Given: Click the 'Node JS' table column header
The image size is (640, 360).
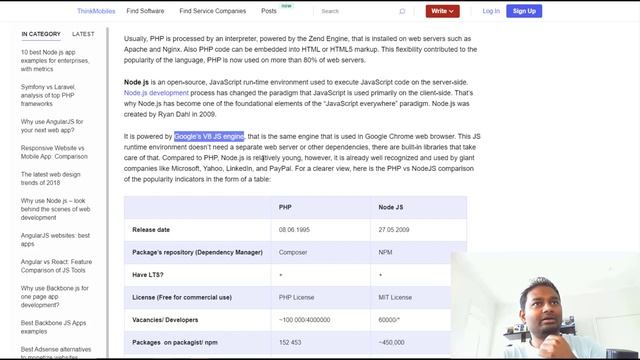Looking at the screenshot, I should tap(391, 207).
